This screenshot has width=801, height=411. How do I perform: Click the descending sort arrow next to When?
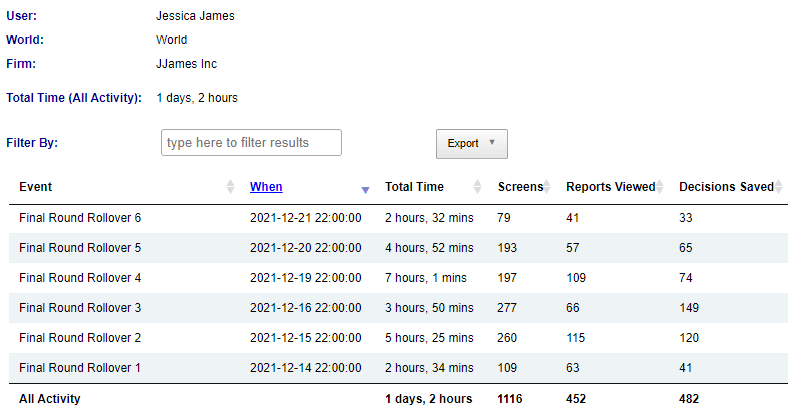click(x=365, y=188)
